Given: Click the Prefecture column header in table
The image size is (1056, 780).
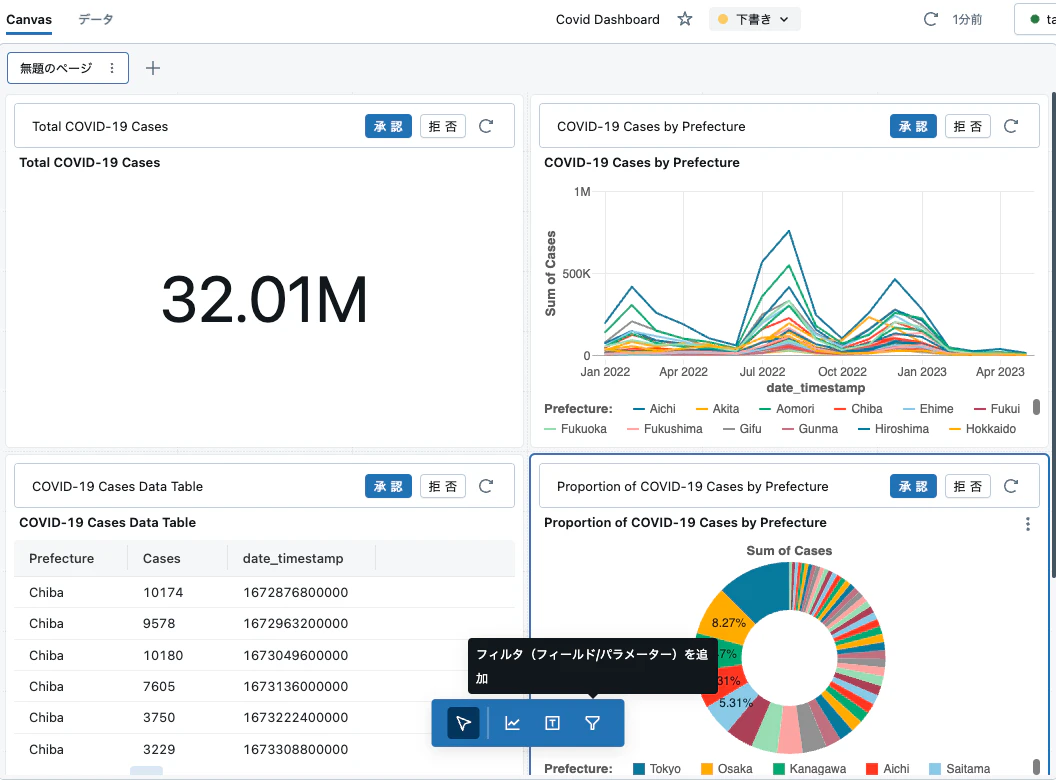Looking at the screenshot, I should point(61,558).
